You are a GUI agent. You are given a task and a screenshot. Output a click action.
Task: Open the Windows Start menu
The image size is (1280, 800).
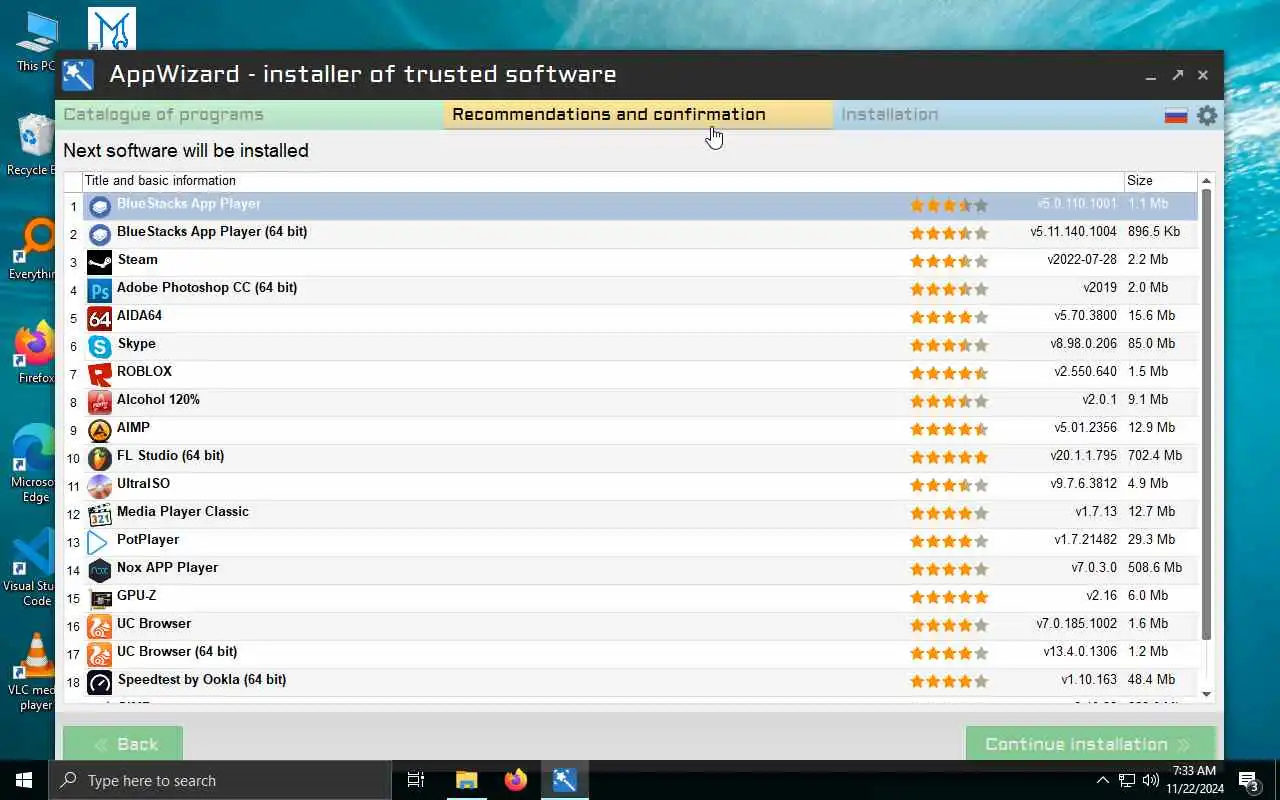[24, 780]
